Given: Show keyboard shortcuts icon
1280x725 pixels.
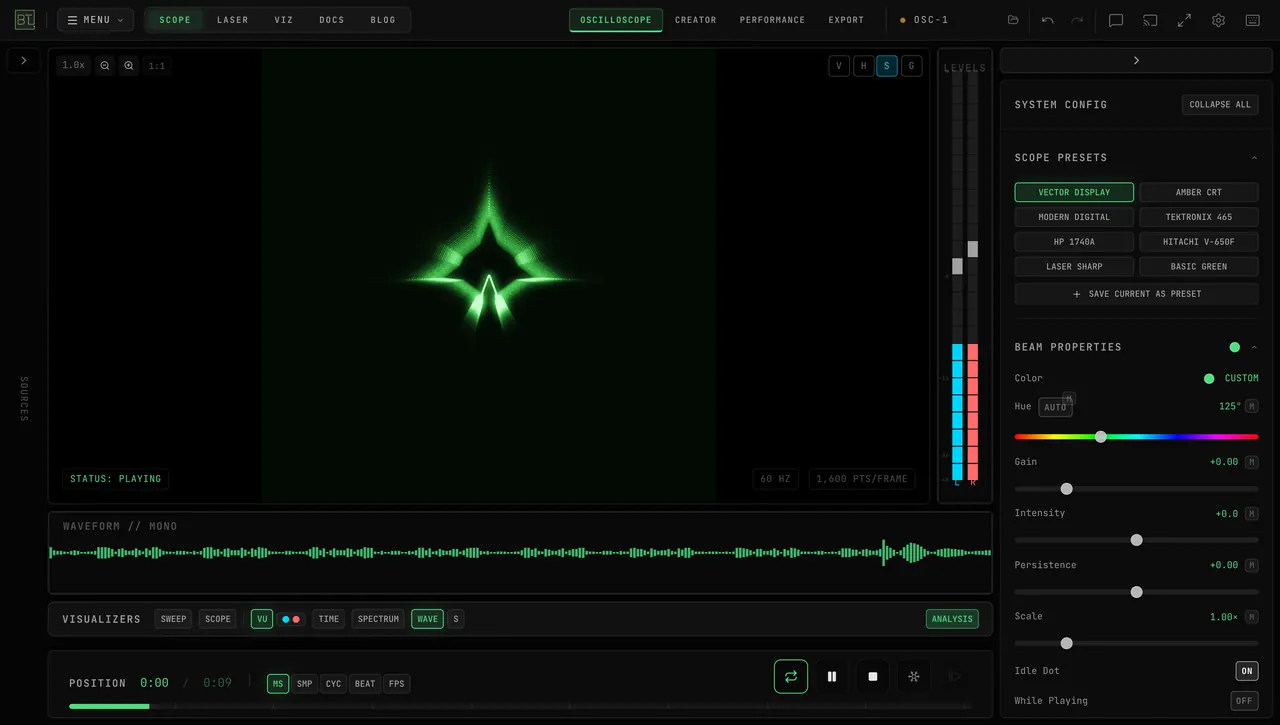Looking at the screenshot, I should tap(1252, 20).
